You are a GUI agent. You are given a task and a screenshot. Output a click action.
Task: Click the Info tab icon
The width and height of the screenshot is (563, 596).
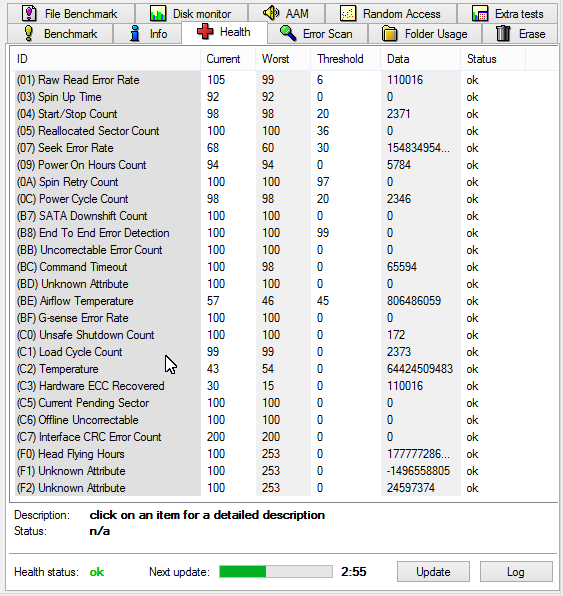click(135, 33)
